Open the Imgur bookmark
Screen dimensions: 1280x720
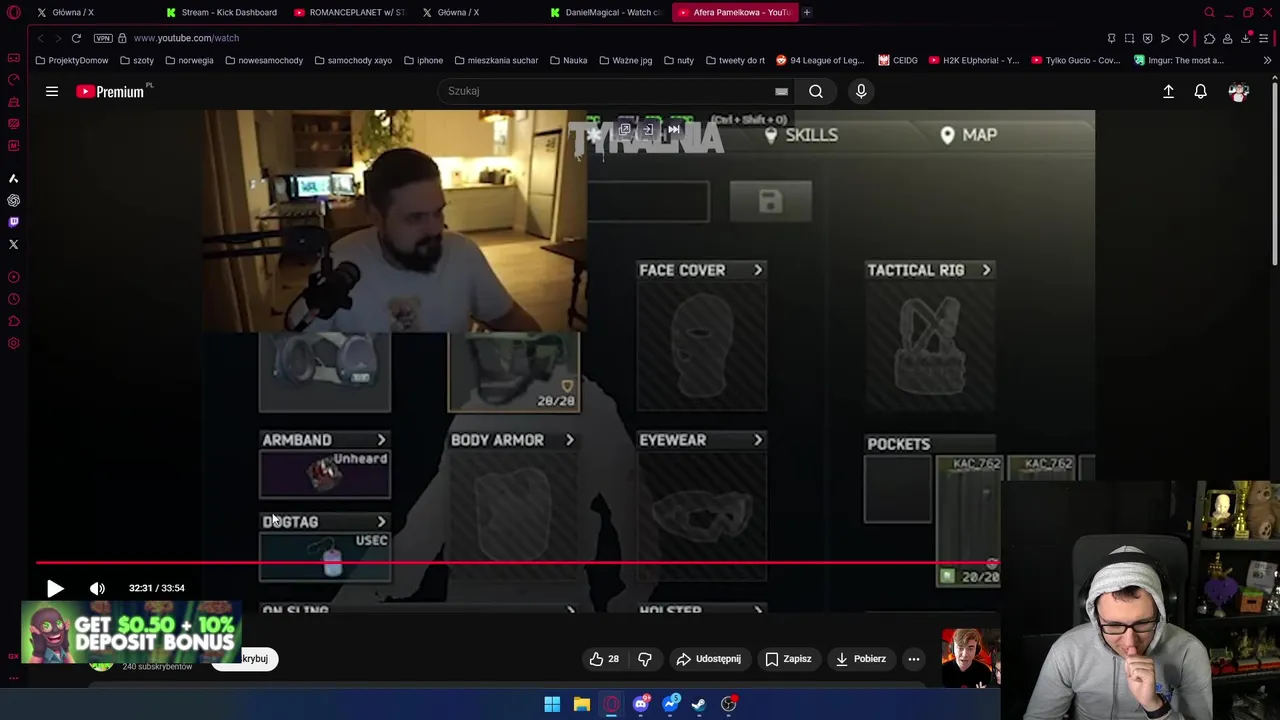1179,60
